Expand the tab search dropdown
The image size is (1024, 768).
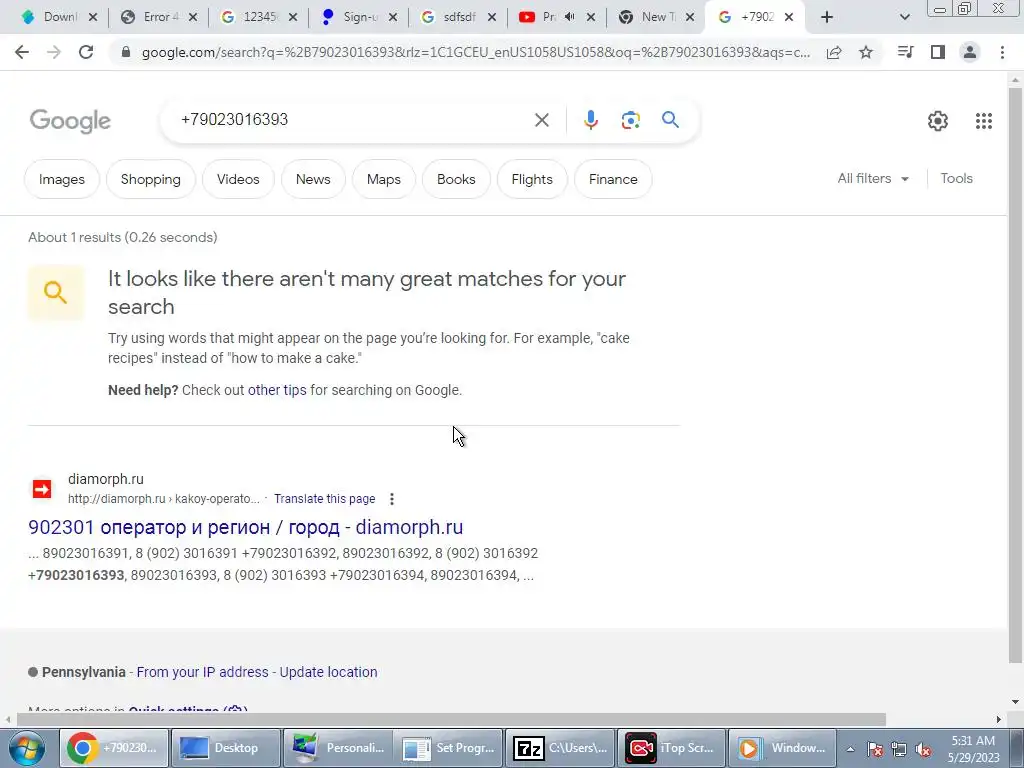point(904,17)
